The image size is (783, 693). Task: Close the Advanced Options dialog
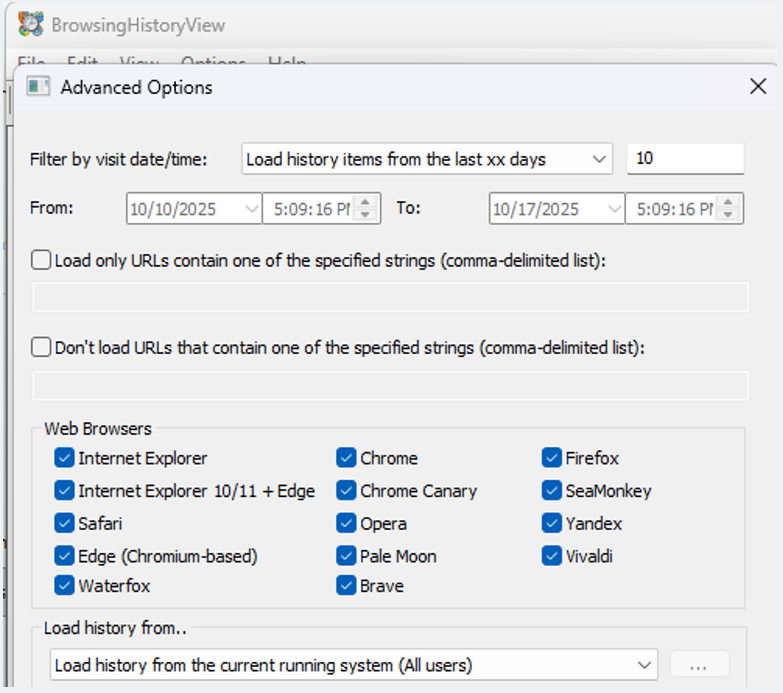758,87
